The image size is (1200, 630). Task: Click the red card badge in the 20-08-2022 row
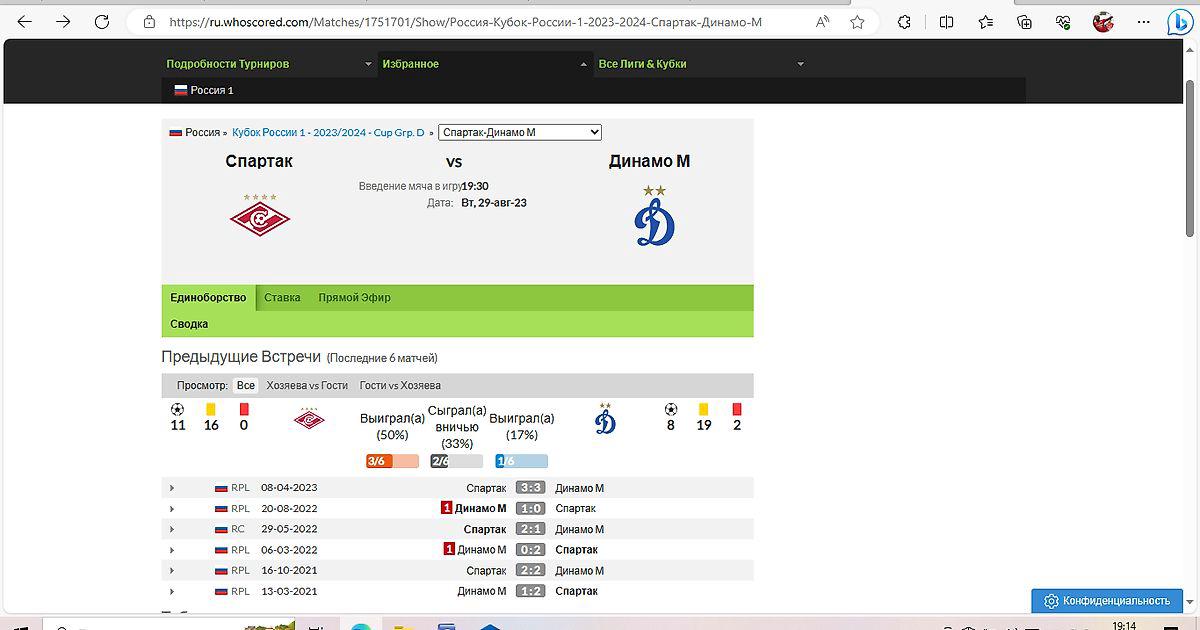tap(447, 508)
